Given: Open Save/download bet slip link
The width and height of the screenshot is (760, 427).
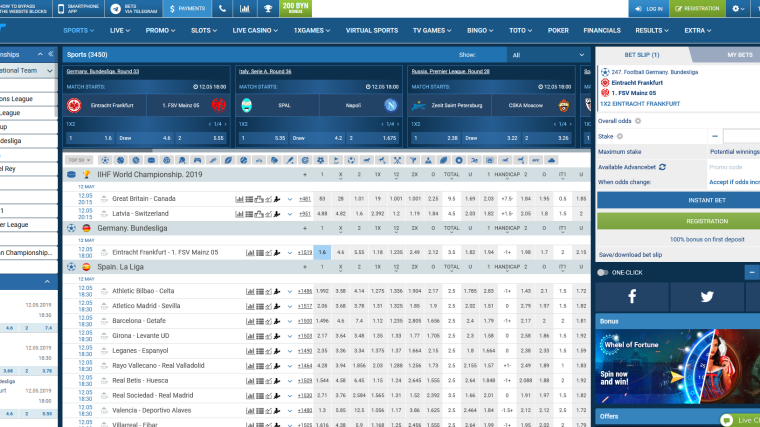Looking at the screenshot, I should coord(630,254).
